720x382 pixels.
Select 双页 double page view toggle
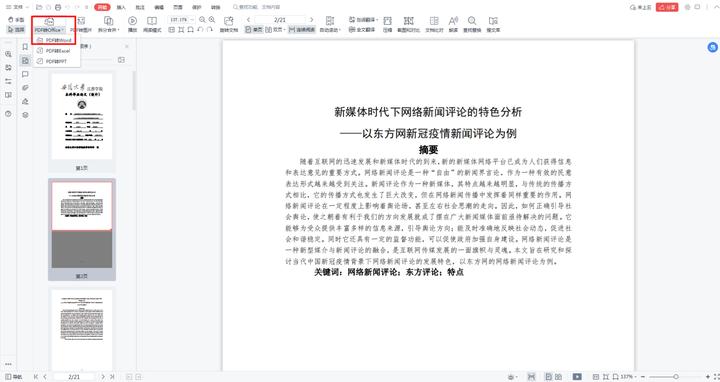(x=276, y=29)
